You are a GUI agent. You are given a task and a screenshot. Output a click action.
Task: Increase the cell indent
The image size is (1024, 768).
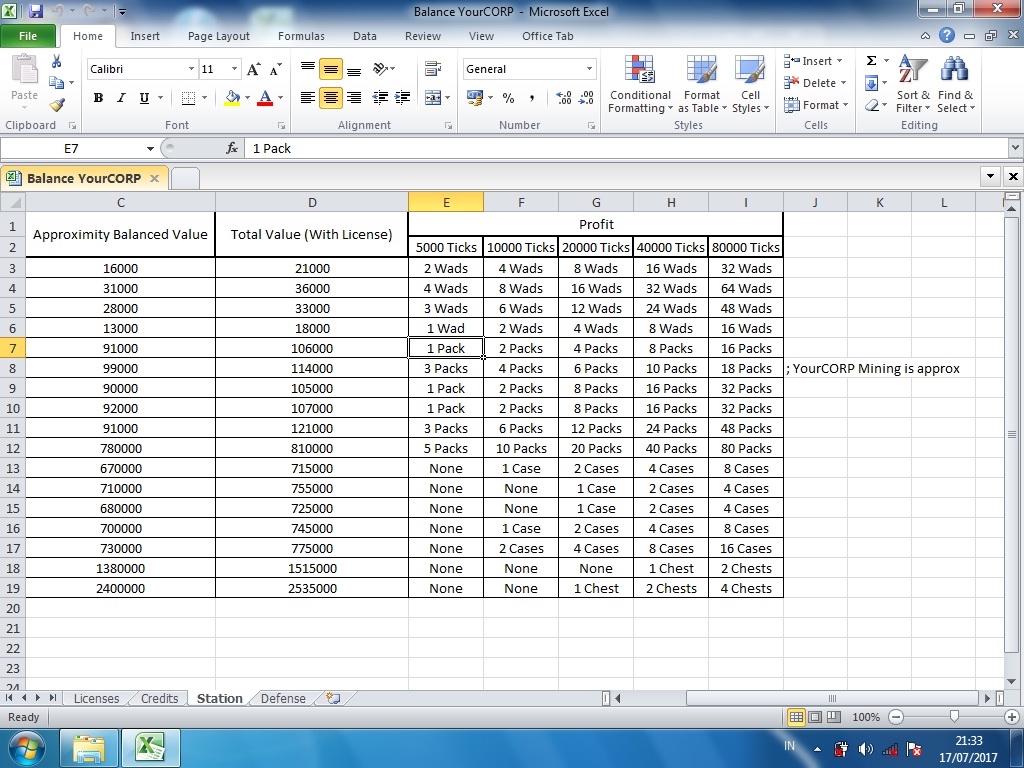click(402, 98)
